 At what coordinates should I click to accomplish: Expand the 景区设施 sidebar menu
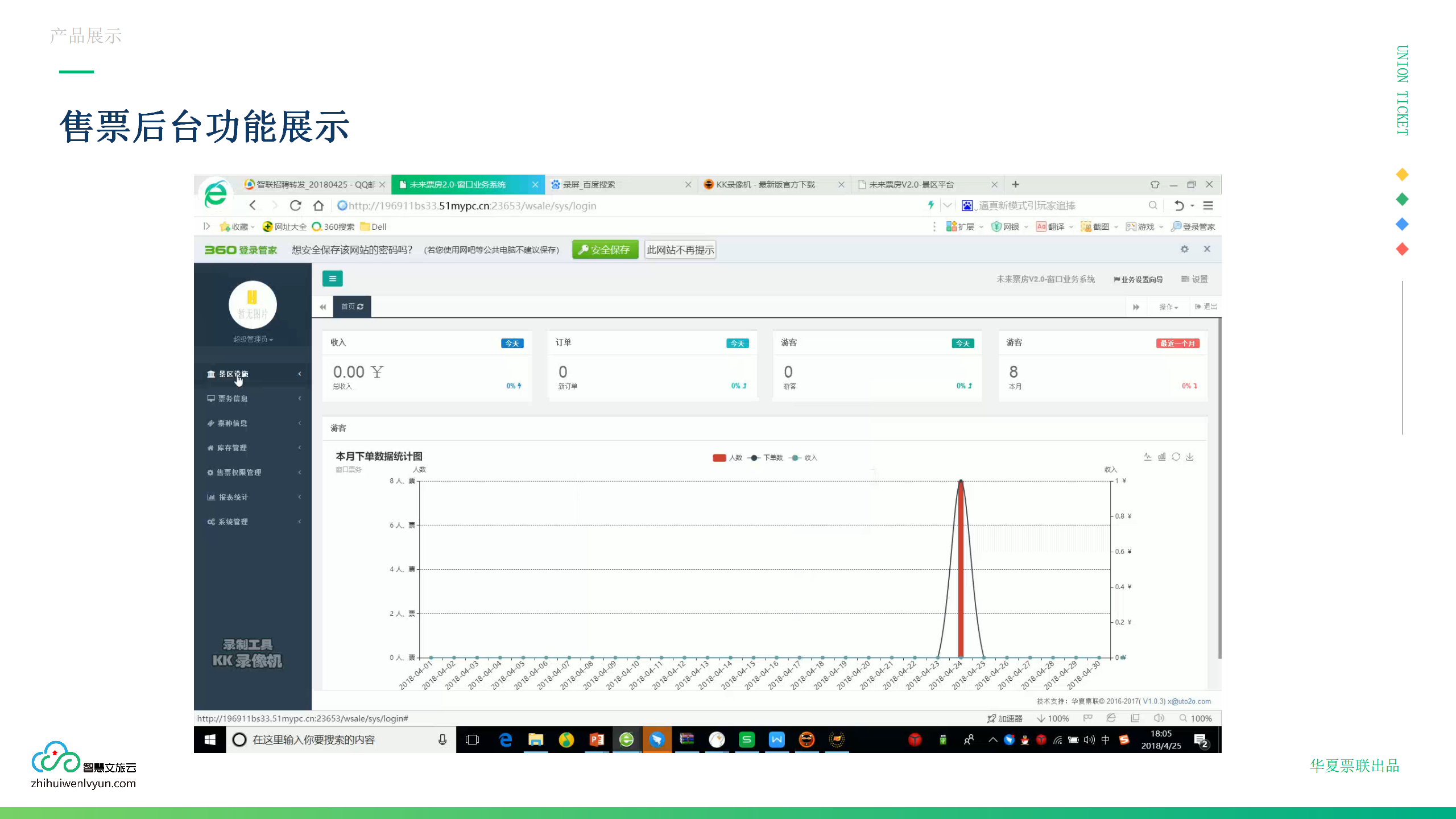point(253,374)
